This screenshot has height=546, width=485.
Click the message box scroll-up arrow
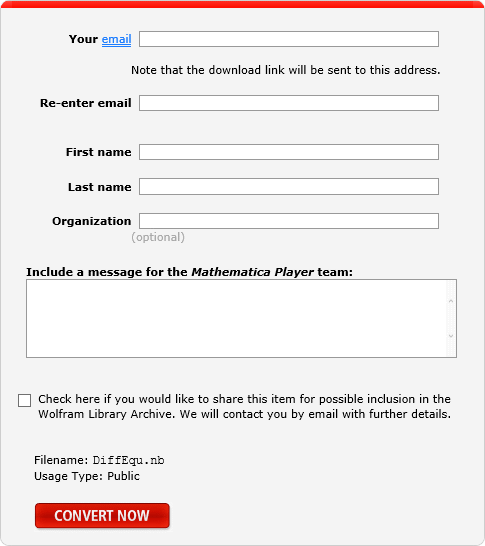pyautogui.click(x=451, y=301)
